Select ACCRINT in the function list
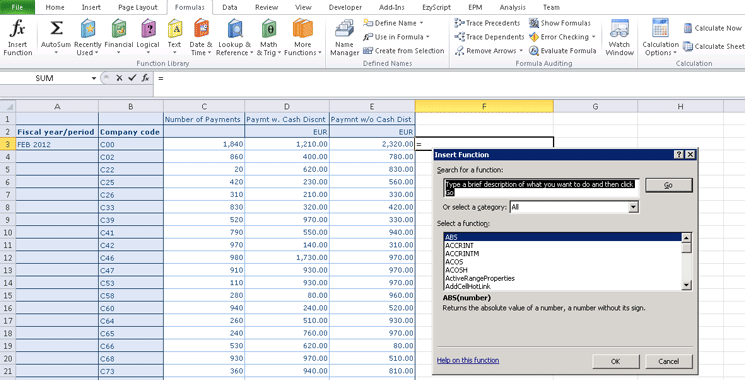The image size is (745, 380). (563, 245)
